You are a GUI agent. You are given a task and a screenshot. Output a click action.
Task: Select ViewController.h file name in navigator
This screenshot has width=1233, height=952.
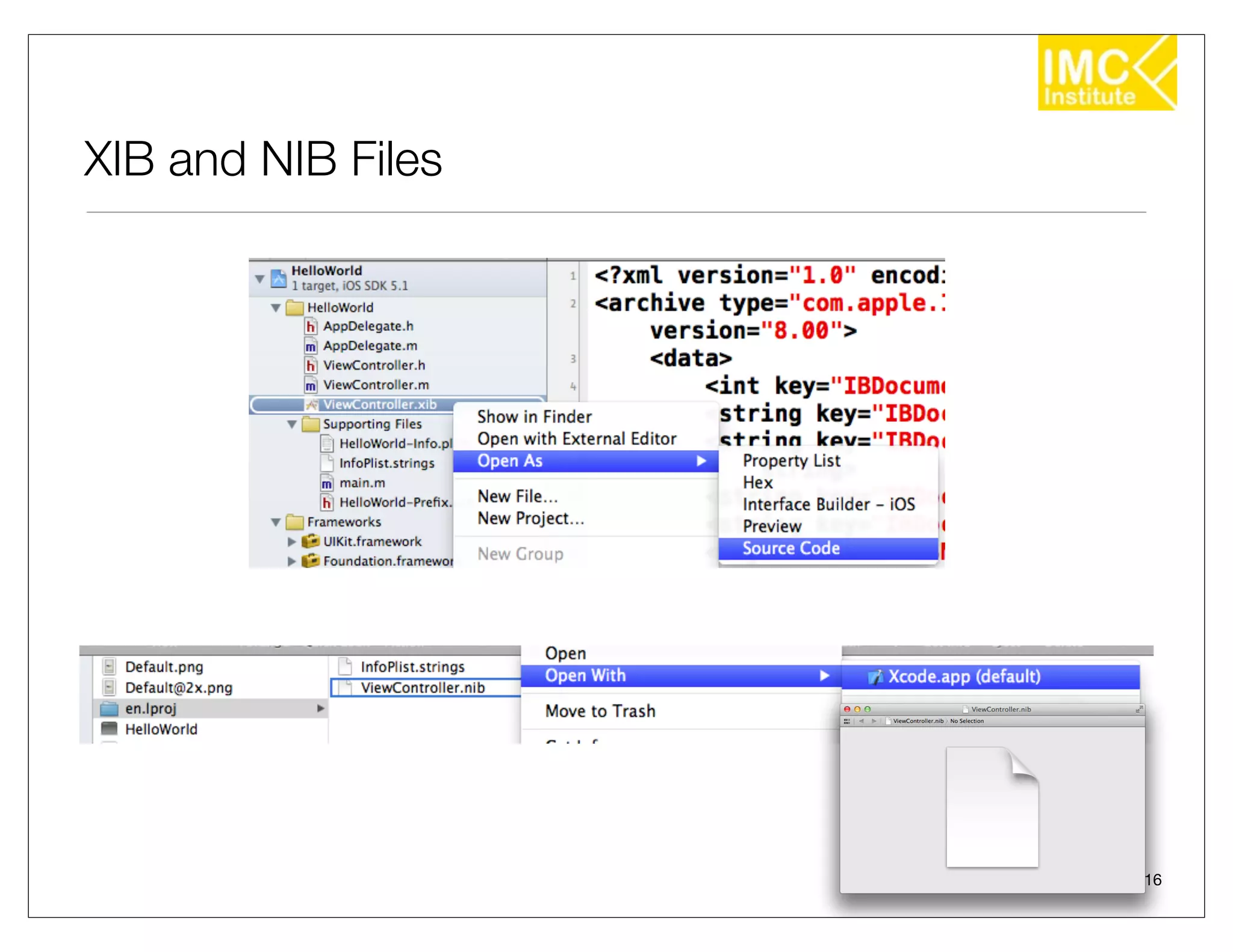pyautogui.click(x=374, y=365)
